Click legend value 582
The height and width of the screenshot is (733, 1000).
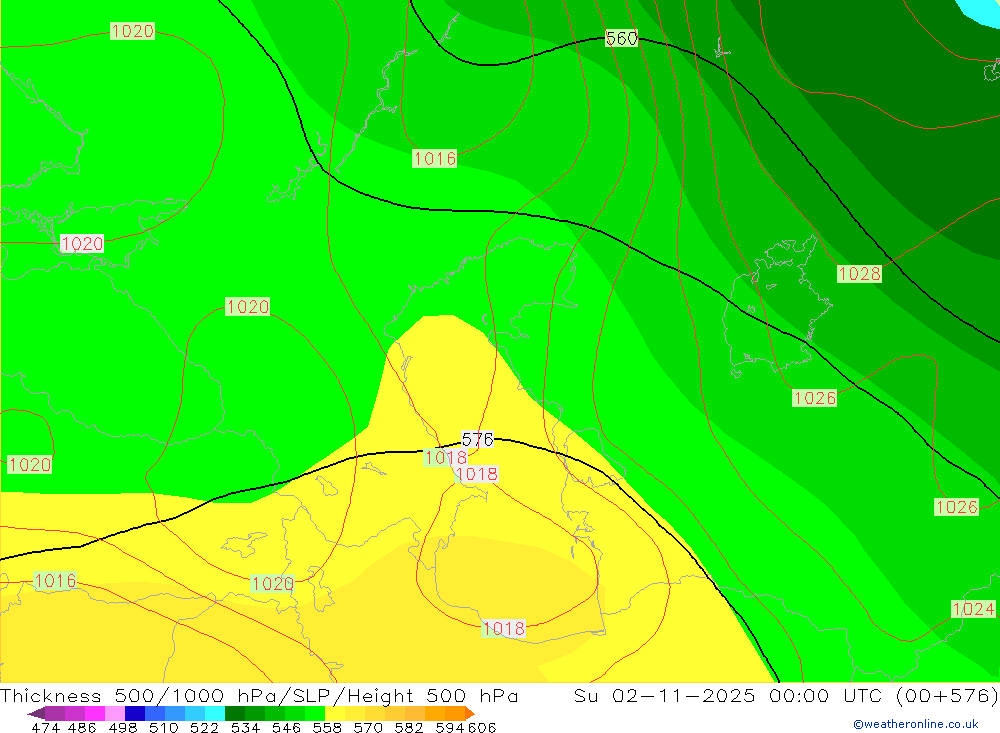409,727
